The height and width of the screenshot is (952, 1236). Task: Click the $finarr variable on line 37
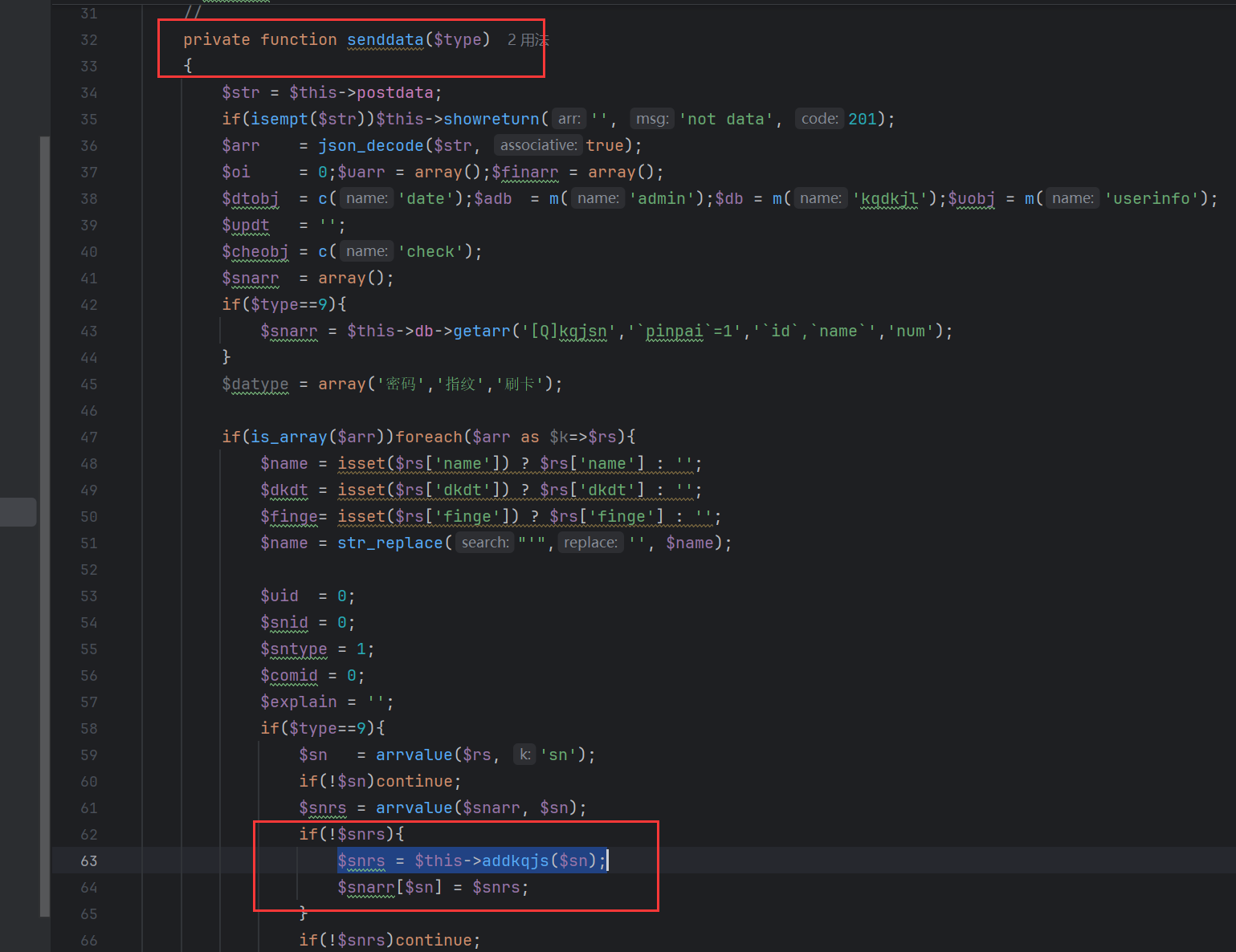click(x=524, y=172)
